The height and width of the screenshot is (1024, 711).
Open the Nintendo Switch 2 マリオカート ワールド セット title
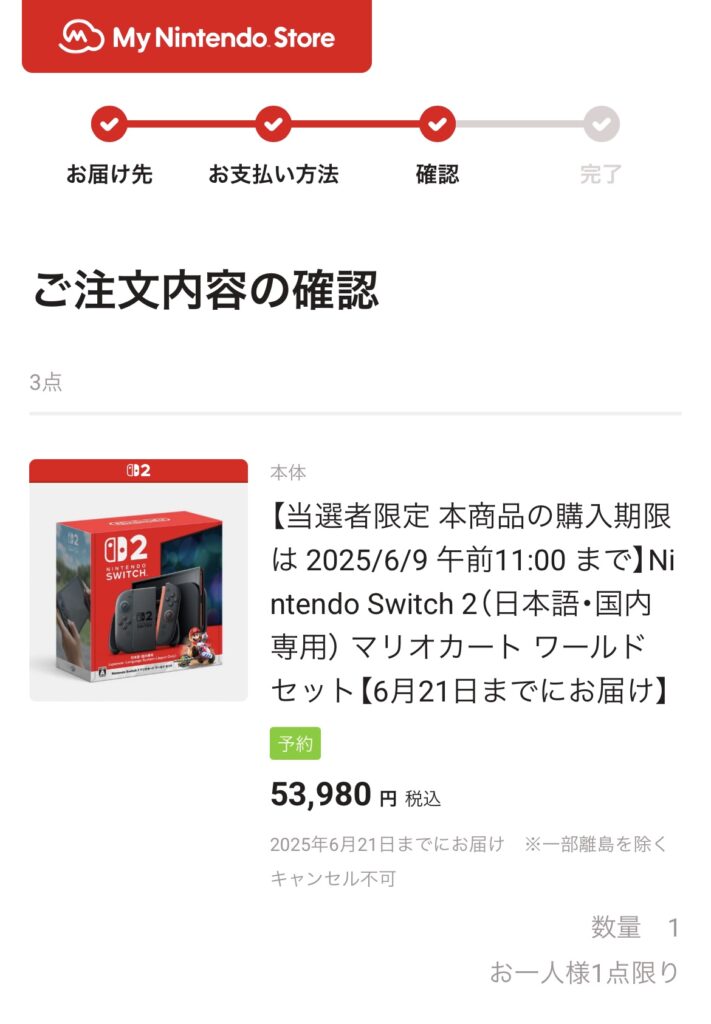point(472,603)
